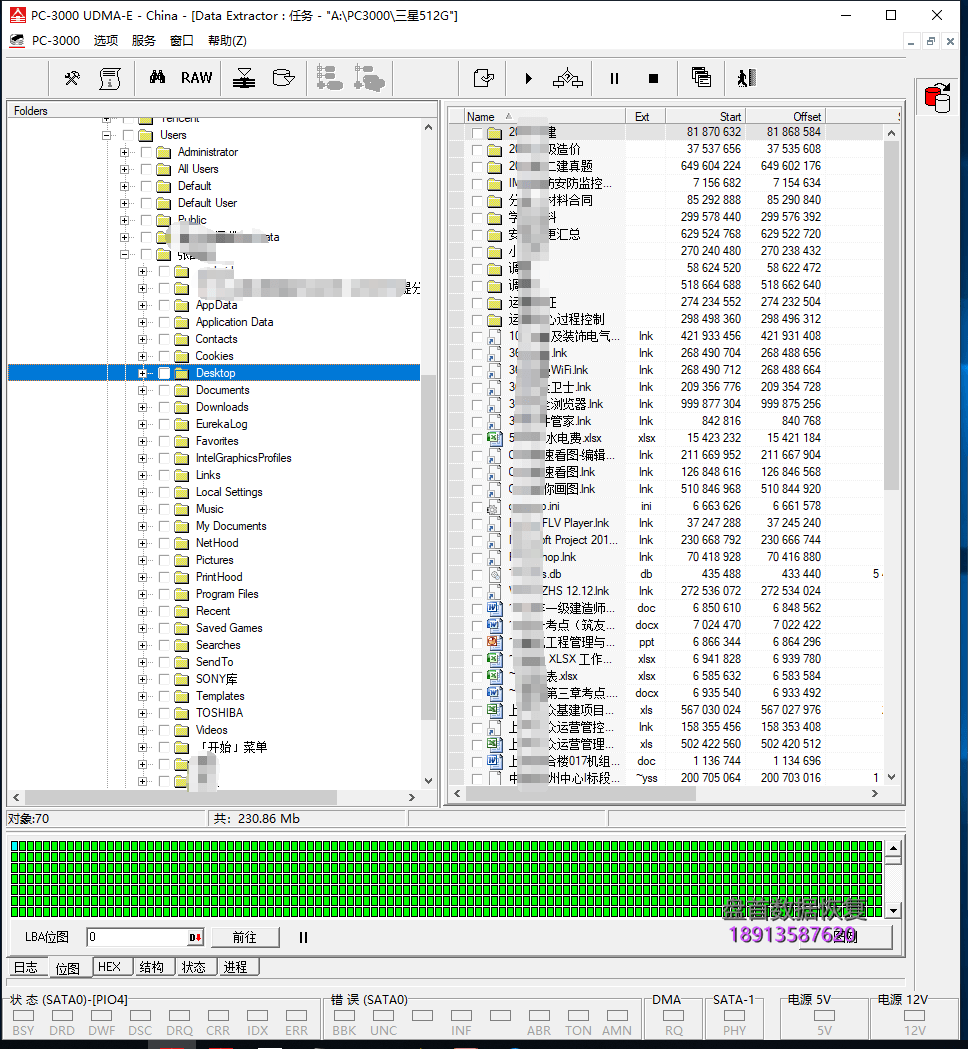Click the LBA位图 input field

click(x=138, y=937)
